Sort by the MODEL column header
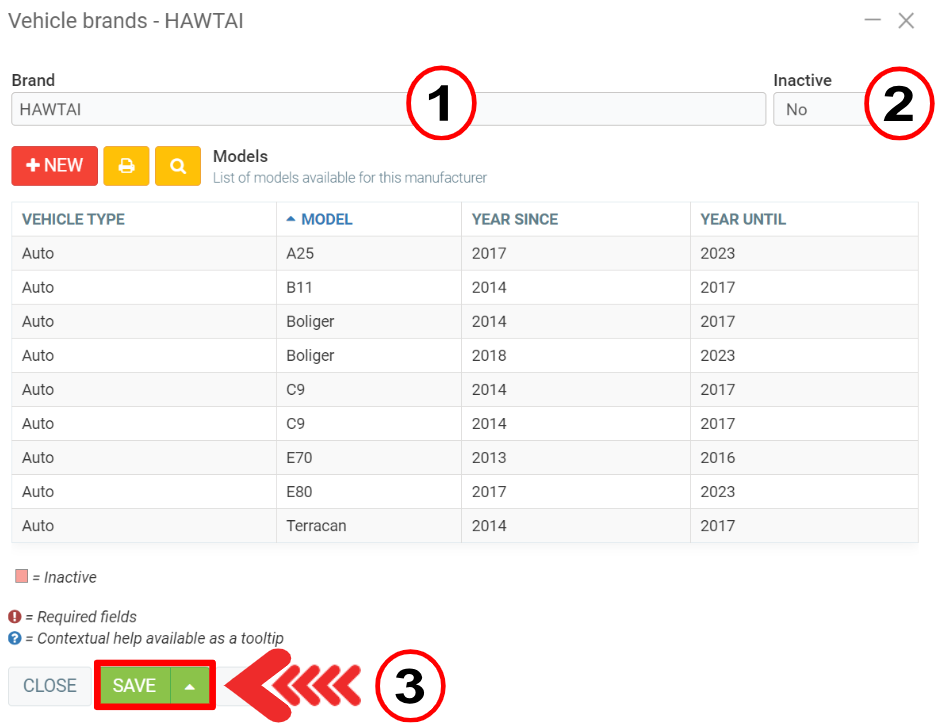This screenshot has width=937, height=725. point(326,219)
